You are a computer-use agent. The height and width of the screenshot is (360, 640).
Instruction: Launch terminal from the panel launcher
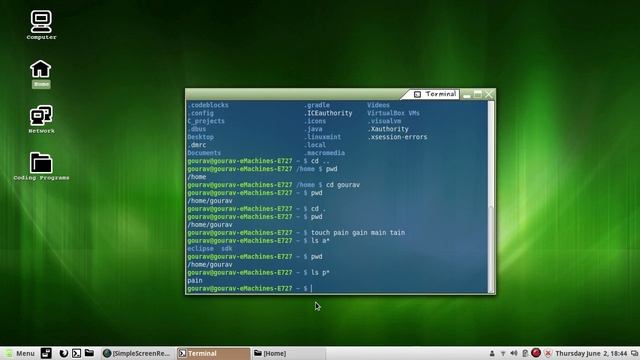[76, 353]
